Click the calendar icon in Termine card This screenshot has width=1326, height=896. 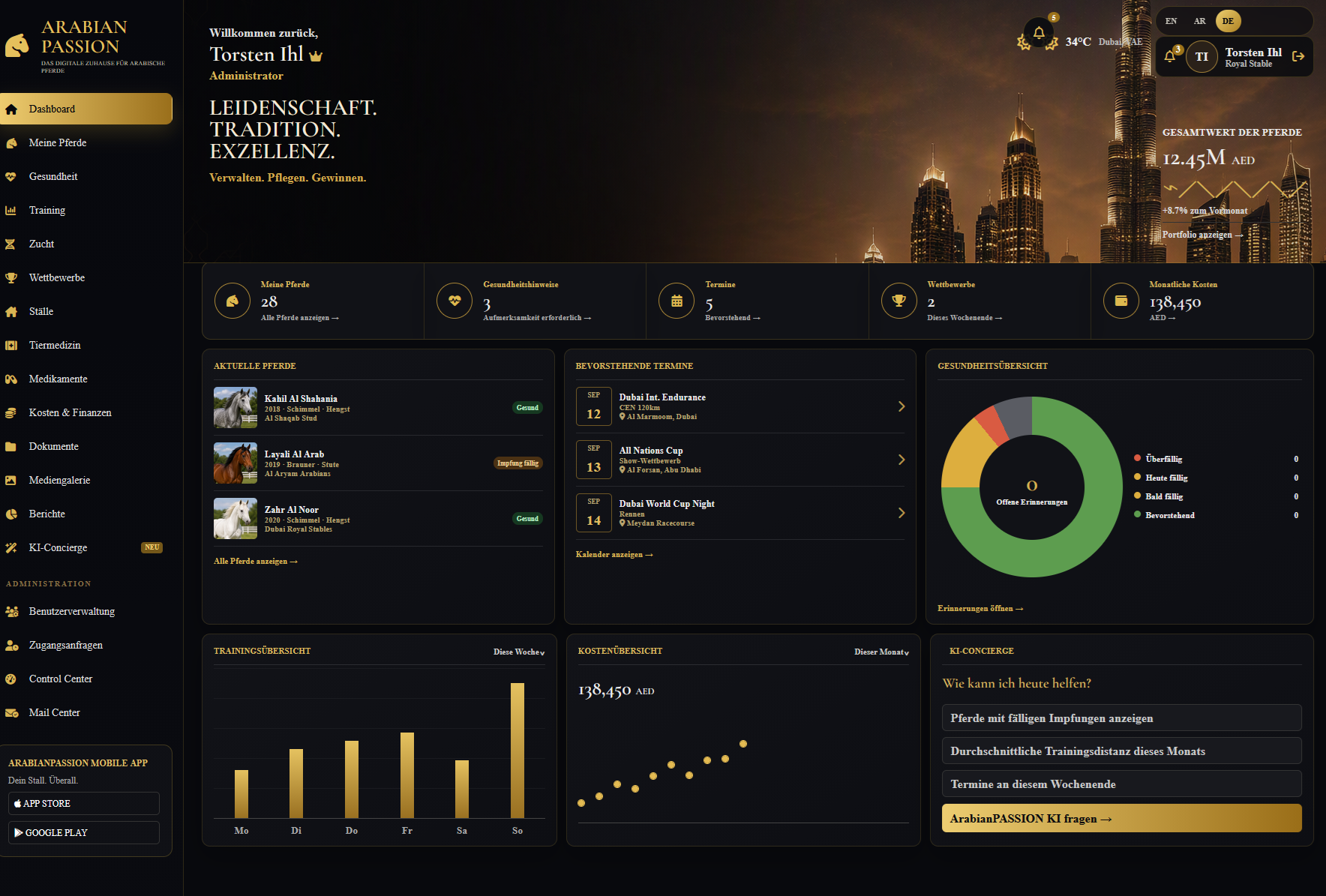[x=676, y=301]
